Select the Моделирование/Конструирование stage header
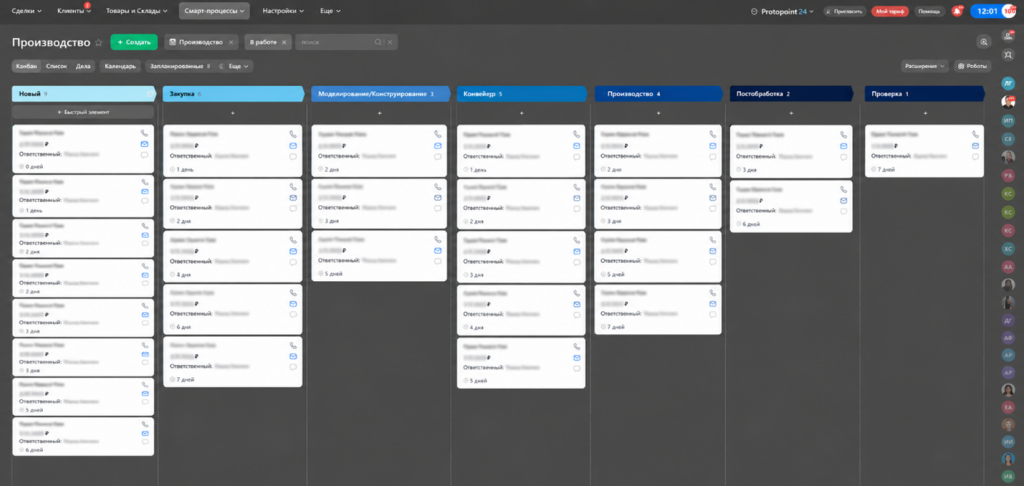Image resolution: width=1024 pixels, height=486 pixels. pos(381,94)
